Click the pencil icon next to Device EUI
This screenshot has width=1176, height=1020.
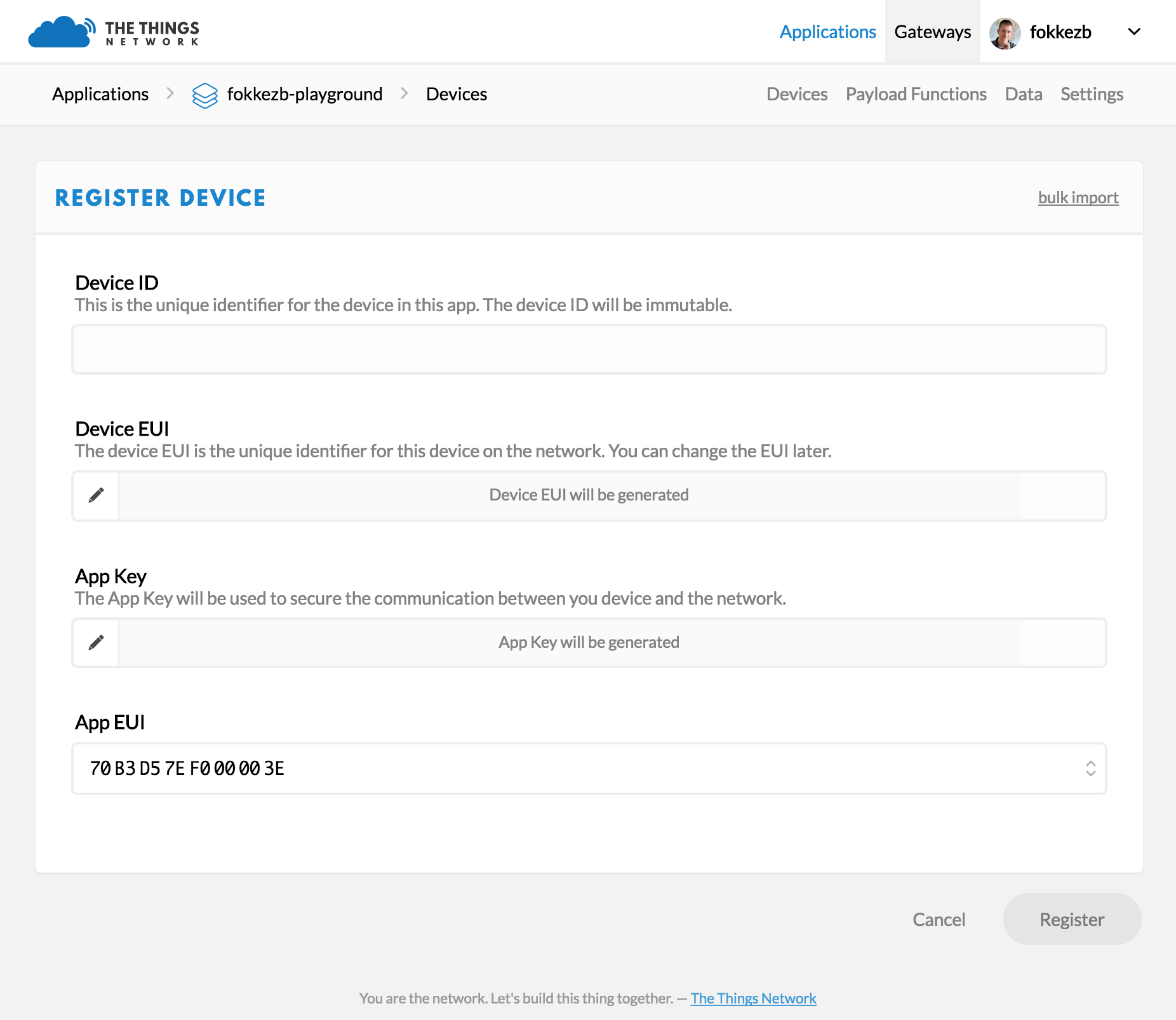tap(95, 495)
